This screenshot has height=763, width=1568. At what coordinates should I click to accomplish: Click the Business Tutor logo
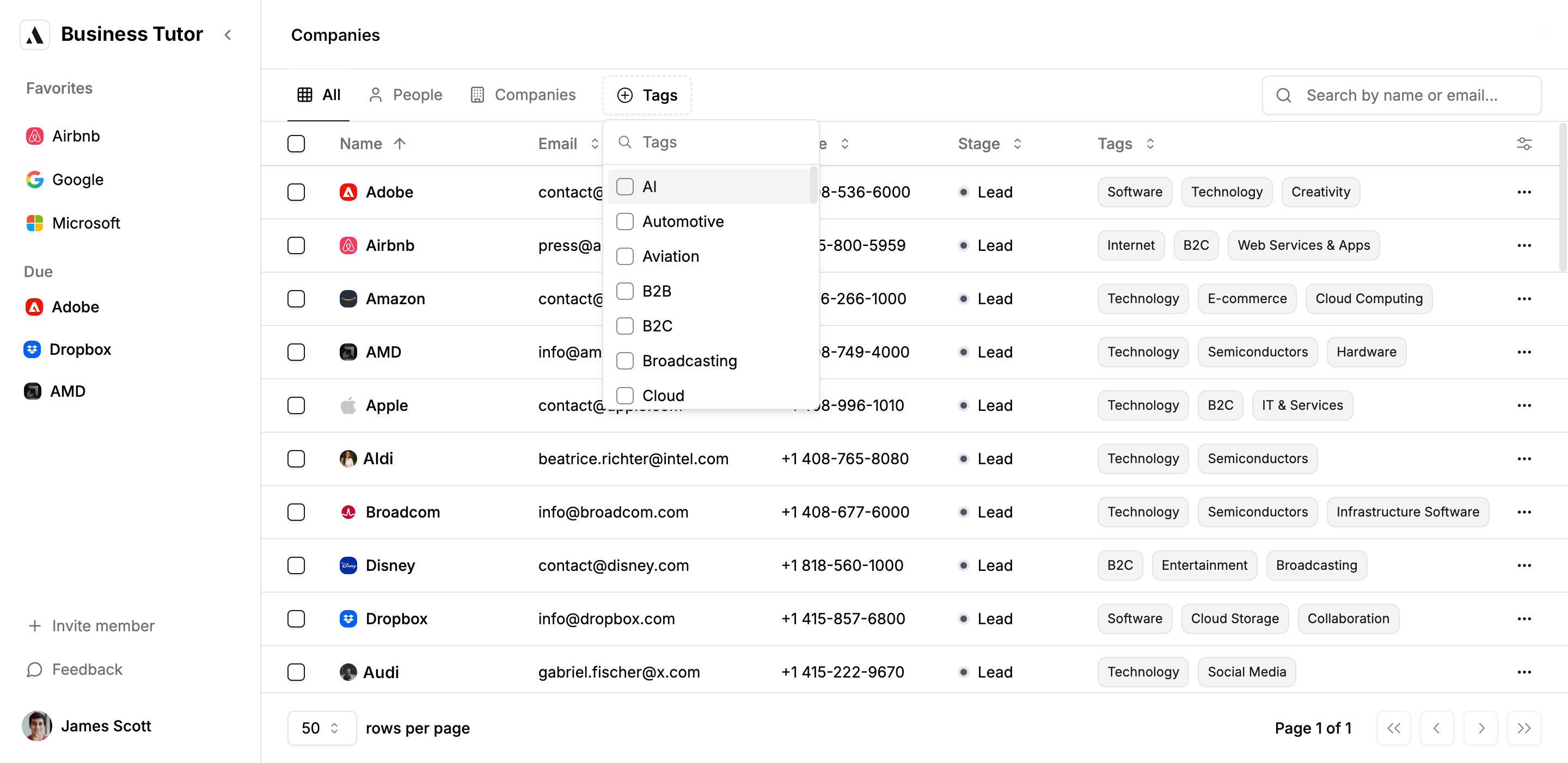35,34
